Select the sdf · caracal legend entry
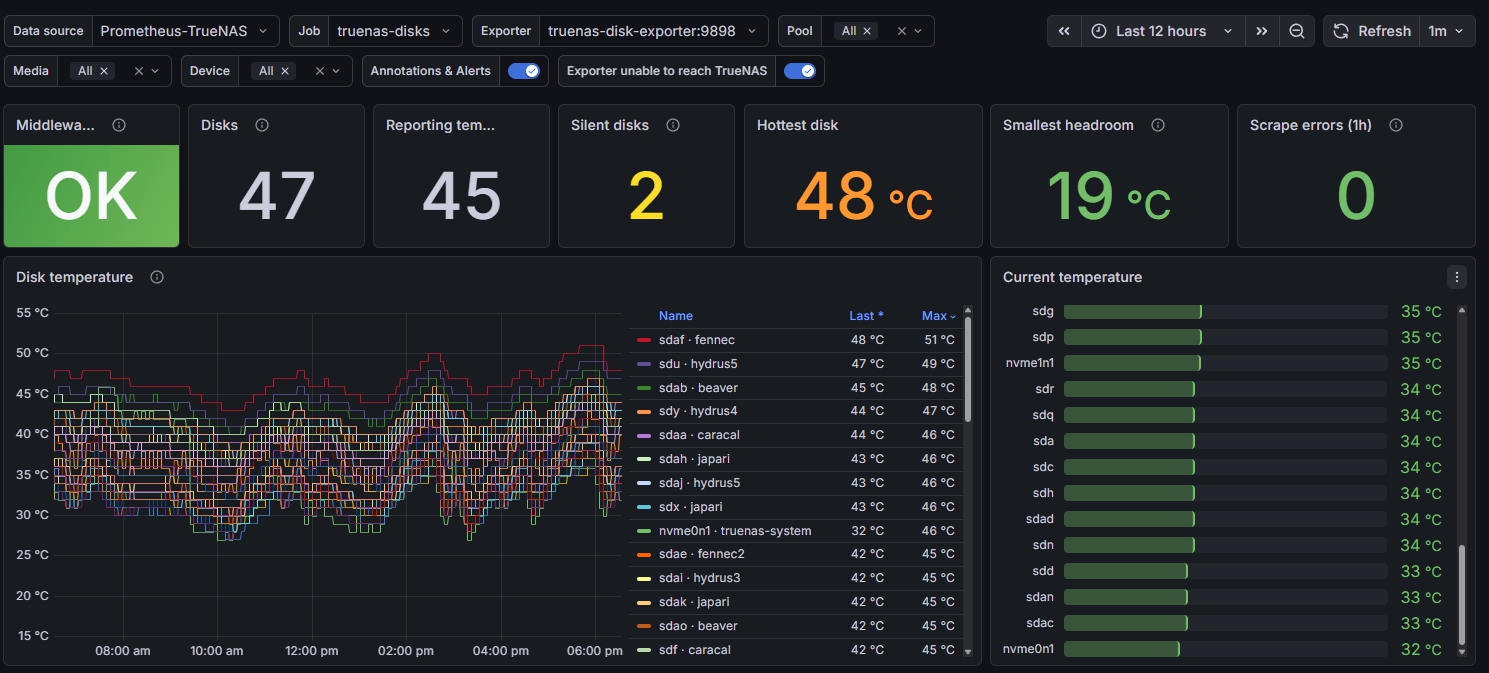Viewport: 1489px width, 673px height. pyautogui.click(x=694, y=650)
